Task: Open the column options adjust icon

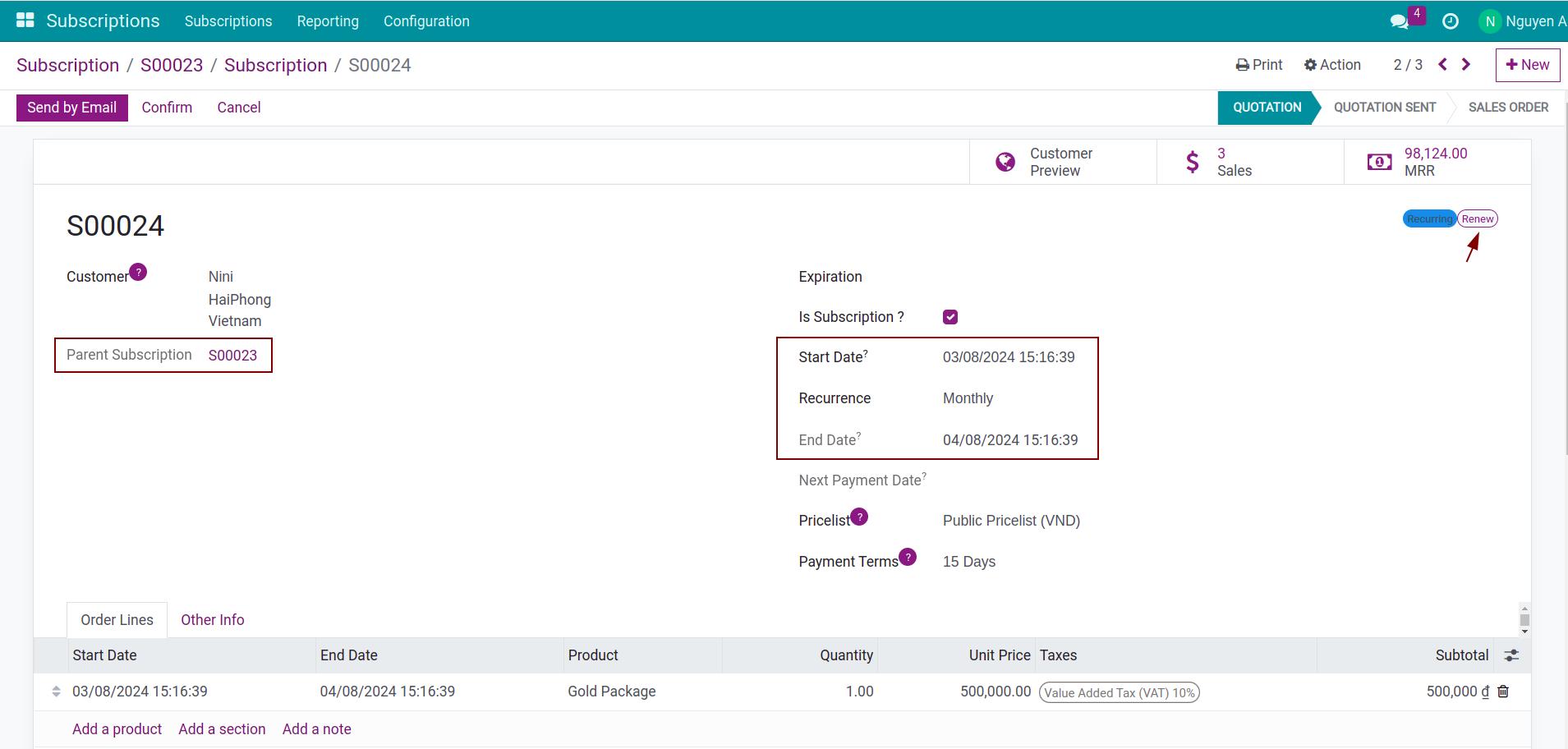Action: tap(1511, 655)
